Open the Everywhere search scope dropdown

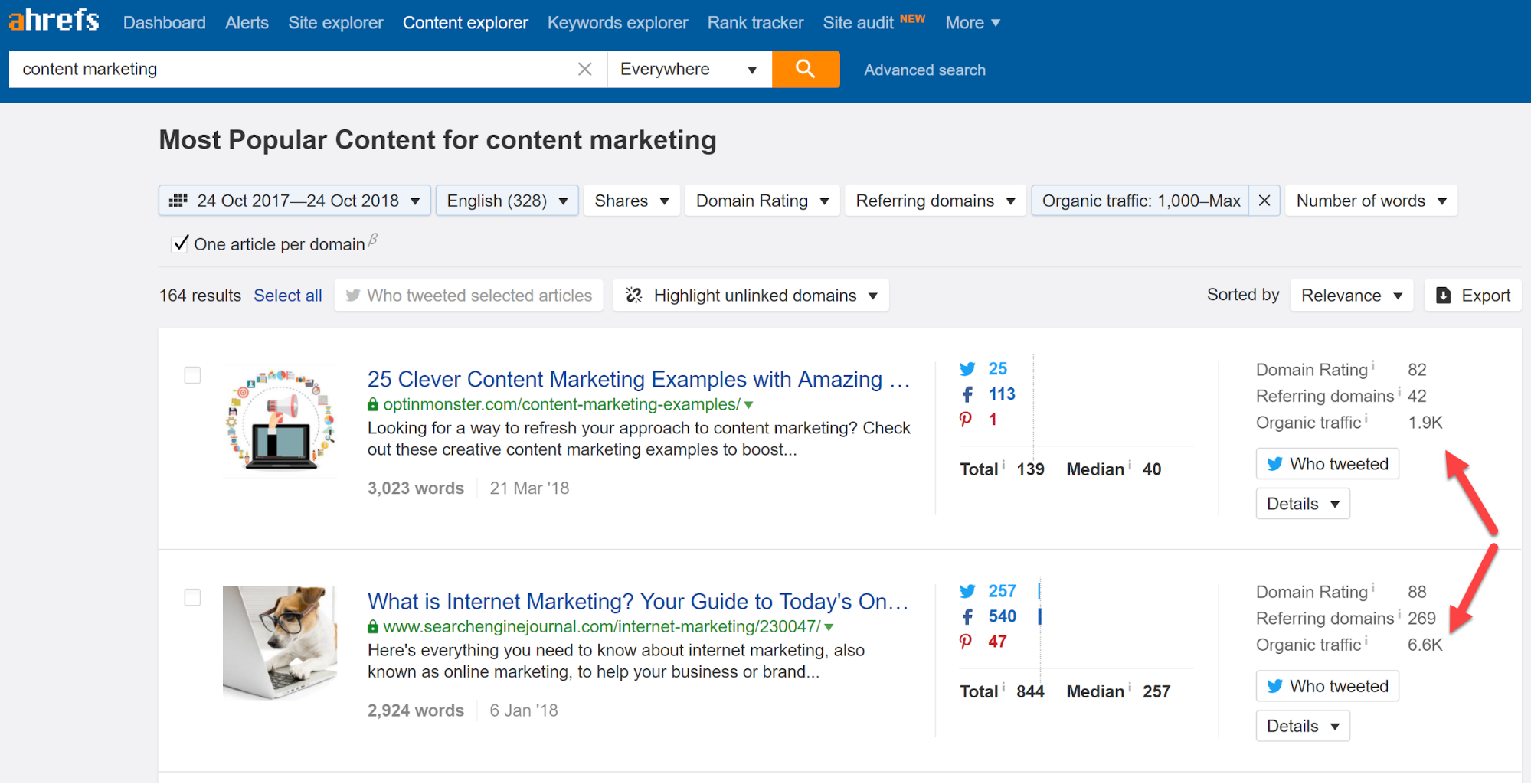[689, 70]
